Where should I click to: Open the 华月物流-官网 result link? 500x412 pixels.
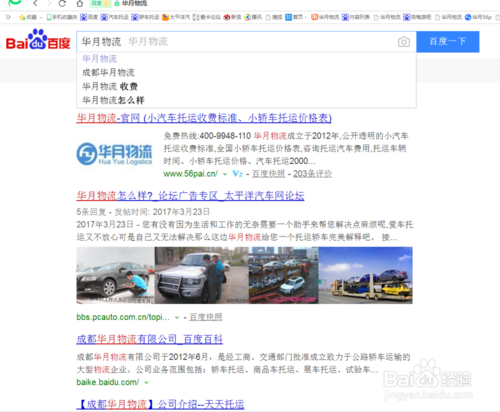pyautogui.click(x=204, y=118)
